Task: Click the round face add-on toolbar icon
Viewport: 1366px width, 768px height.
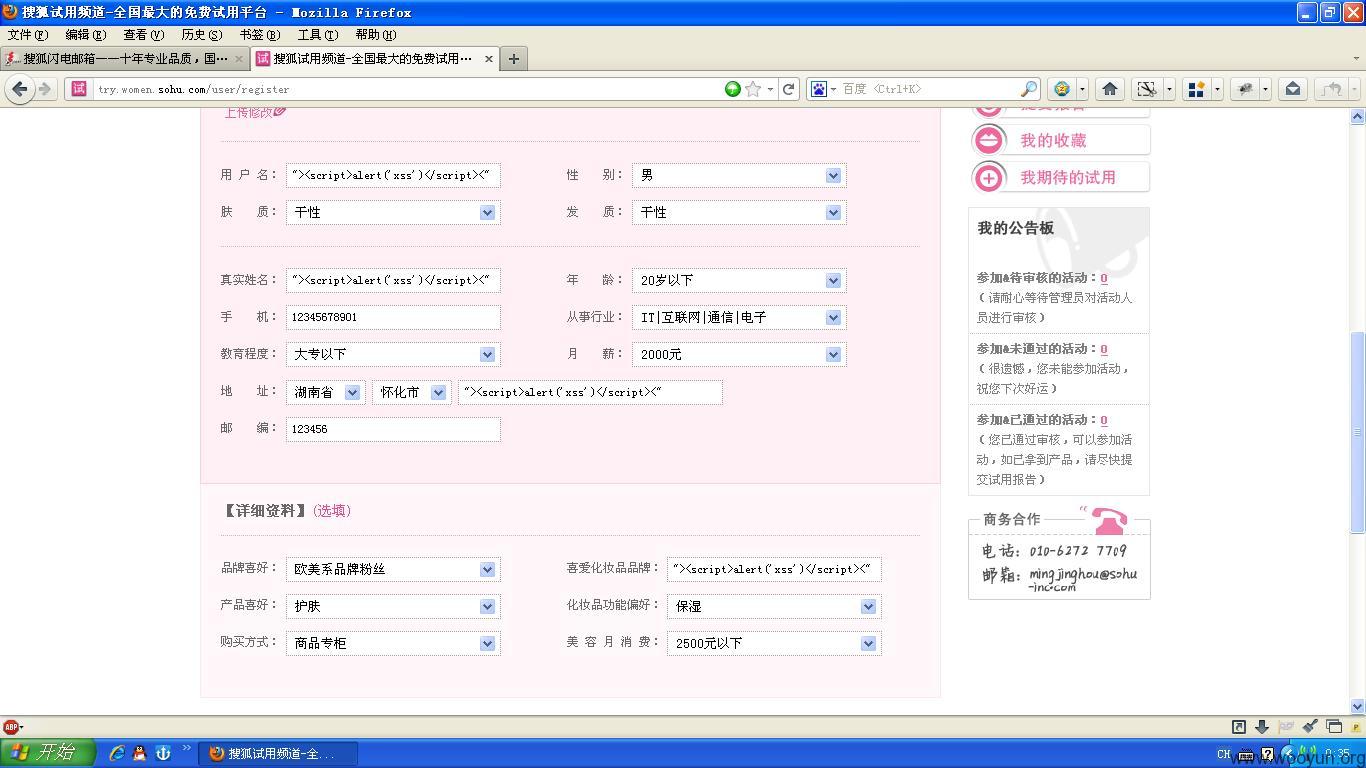Action: coord(1062,89)
